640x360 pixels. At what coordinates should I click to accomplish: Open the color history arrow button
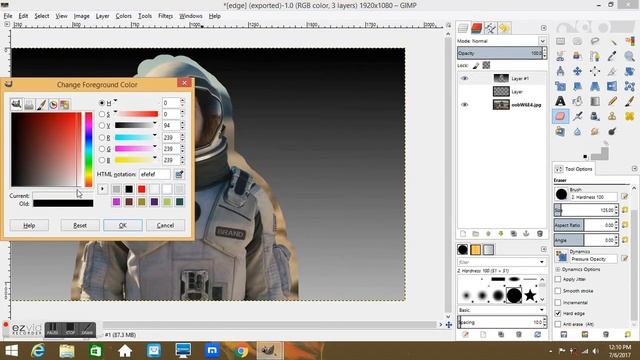click(102, 189)
